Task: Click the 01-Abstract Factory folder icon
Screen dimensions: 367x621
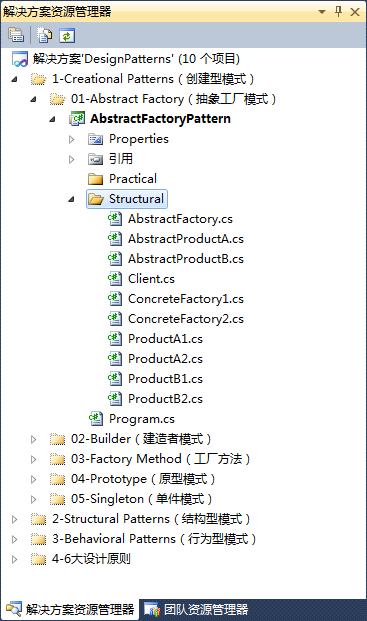Action: pos(57,99)
